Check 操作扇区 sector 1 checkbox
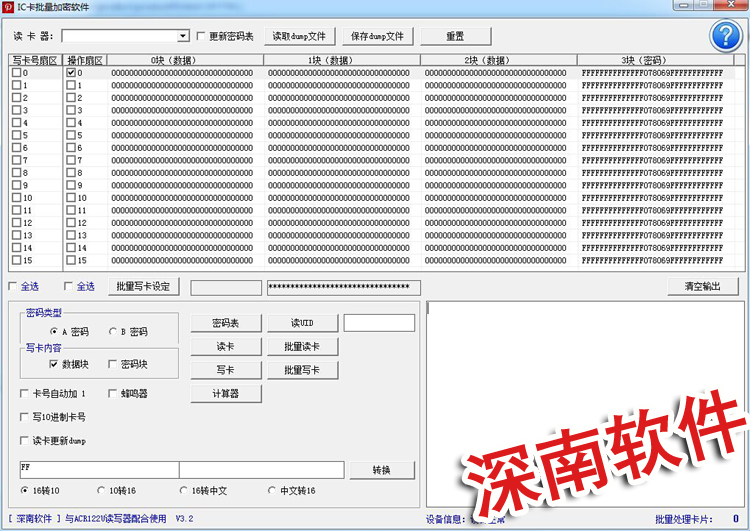 [x=71, y=85]
